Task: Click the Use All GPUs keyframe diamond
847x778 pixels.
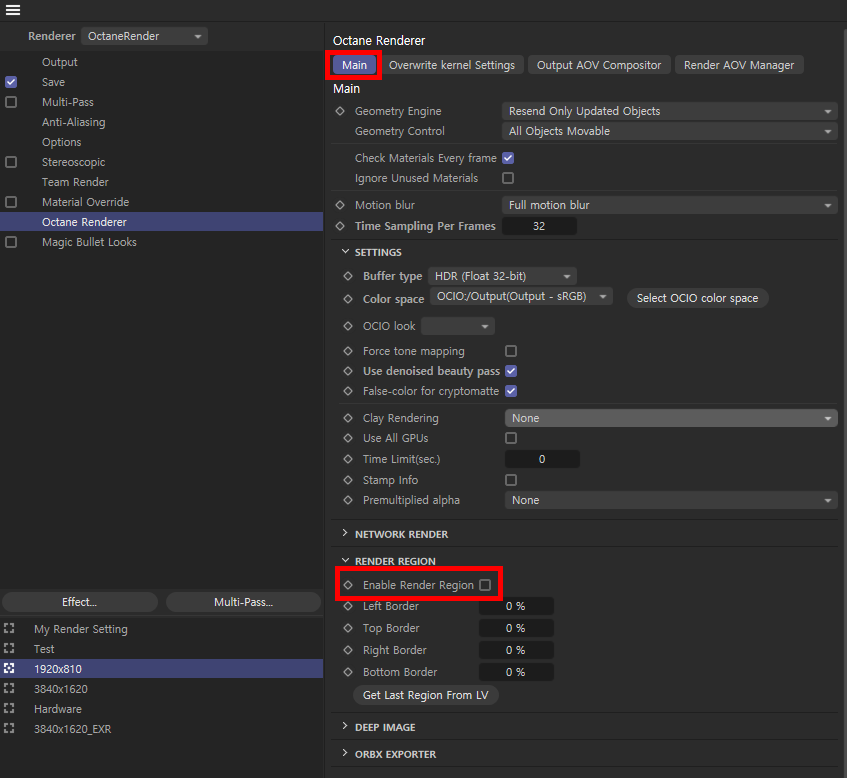Action: [x=348, y=438]
